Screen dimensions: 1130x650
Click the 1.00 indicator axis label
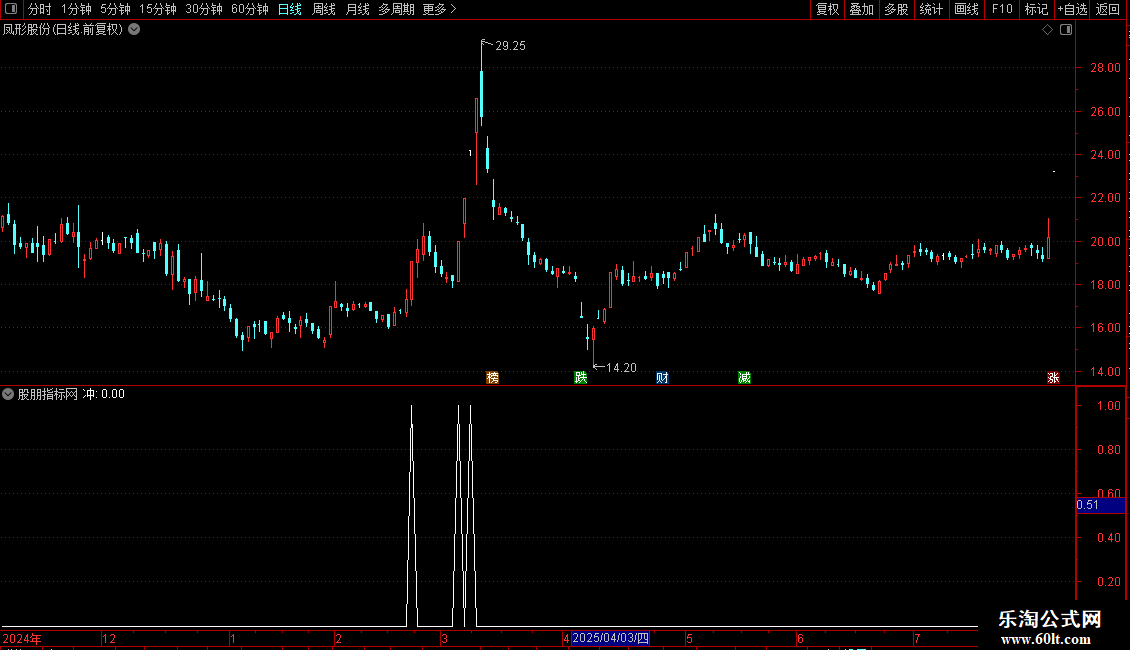pos(1108,406)
